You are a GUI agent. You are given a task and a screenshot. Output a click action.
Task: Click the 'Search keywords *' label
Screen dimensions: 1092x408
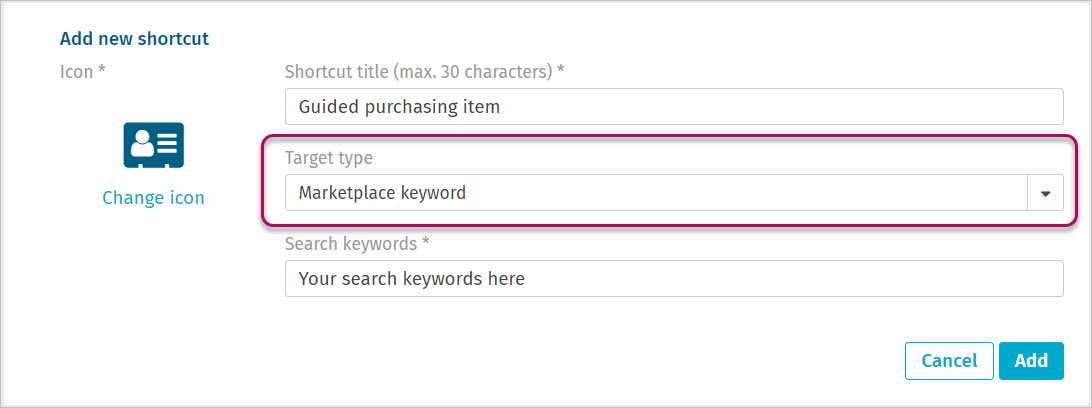357,244
